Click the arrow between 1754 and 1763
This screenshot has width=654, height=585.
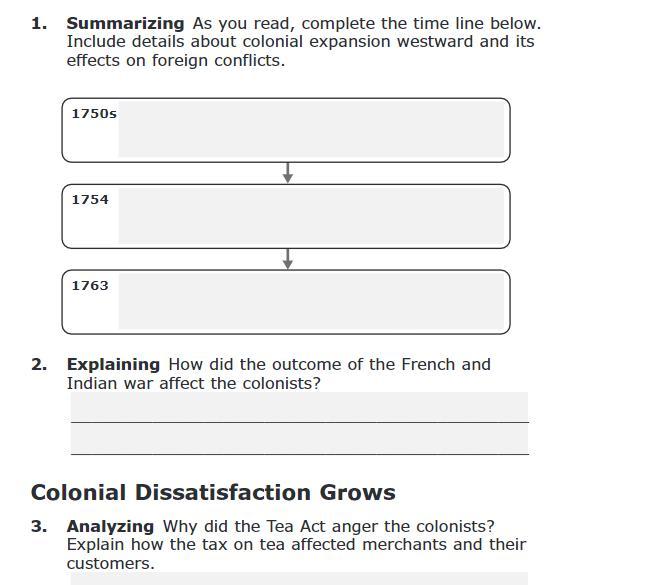(287, 259)
